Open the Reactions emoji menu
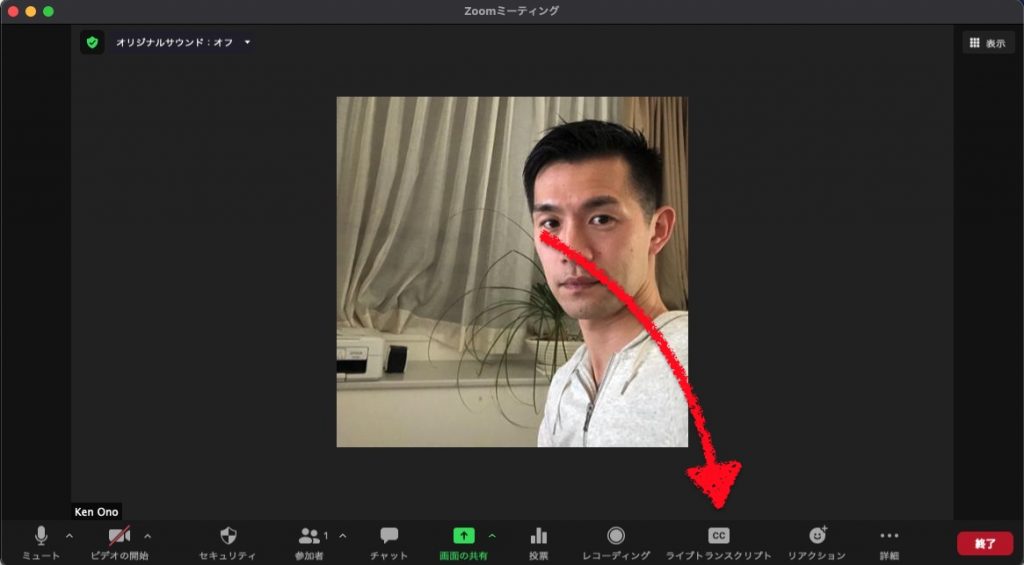The image size is (1024, 565). click(x=817, y=536)
